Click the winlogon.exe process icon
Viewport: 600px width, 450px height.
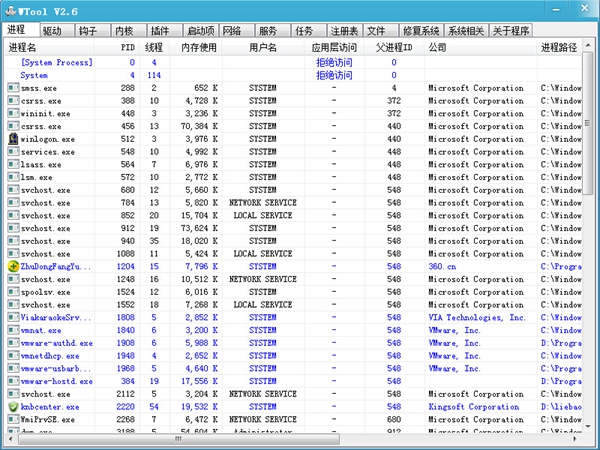click(x=13, y=139)
